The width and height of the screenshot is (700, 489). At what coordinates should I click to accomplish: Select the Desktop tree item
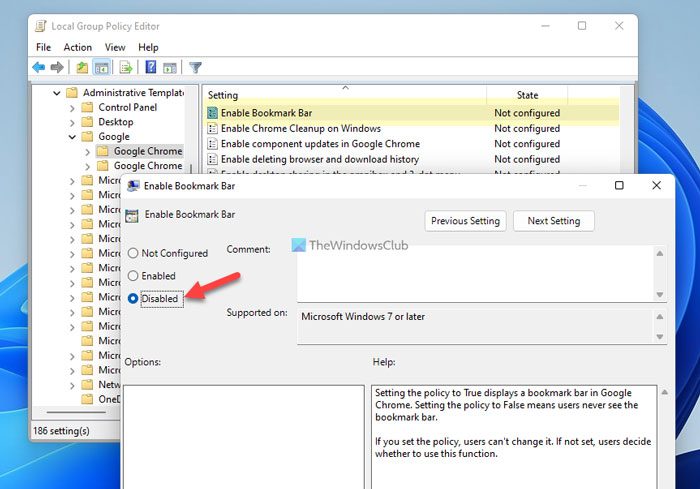[x=116, y=122]
